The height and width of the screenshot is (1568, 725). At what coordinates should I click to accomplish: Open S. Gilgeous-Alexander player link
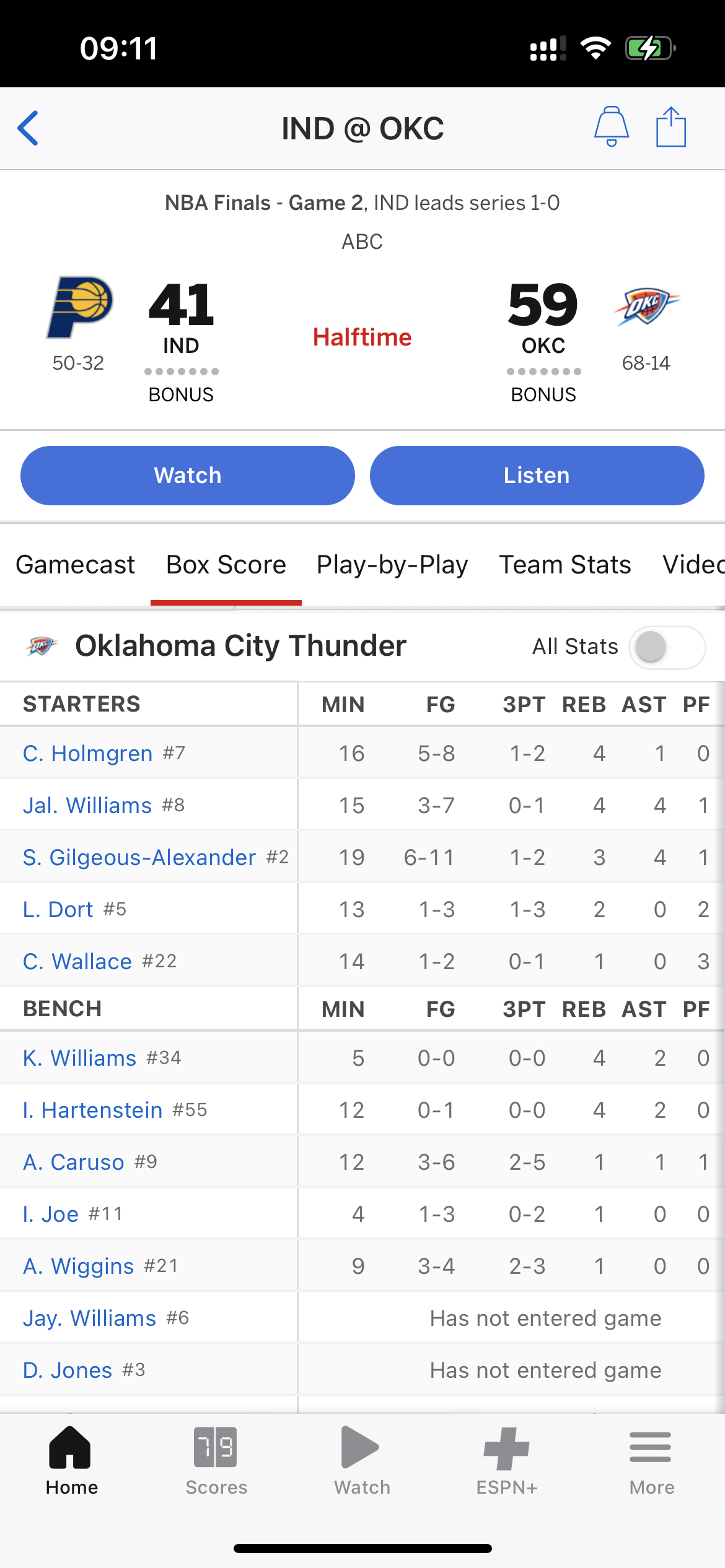139,857
